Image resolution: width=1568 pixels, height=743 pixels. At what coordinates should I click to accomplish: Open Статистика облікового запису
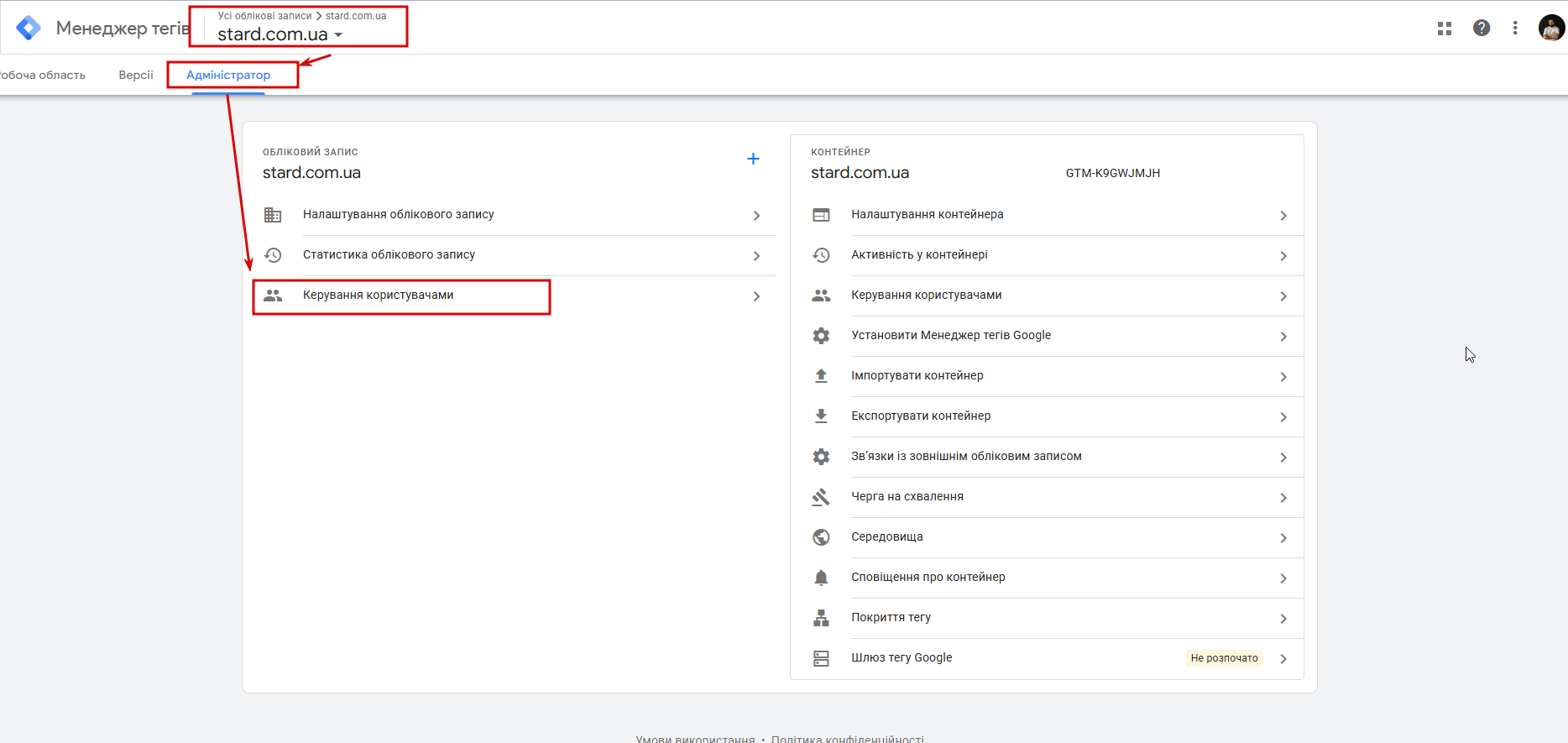click(x=389, y=255)
